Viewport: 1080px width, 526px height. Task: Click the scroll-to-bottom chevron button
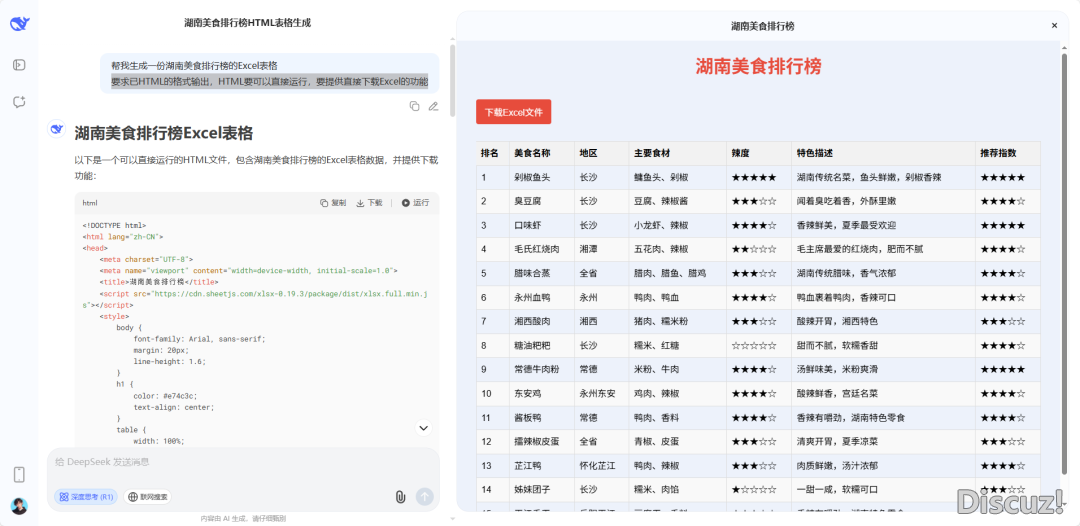[424, 428]
